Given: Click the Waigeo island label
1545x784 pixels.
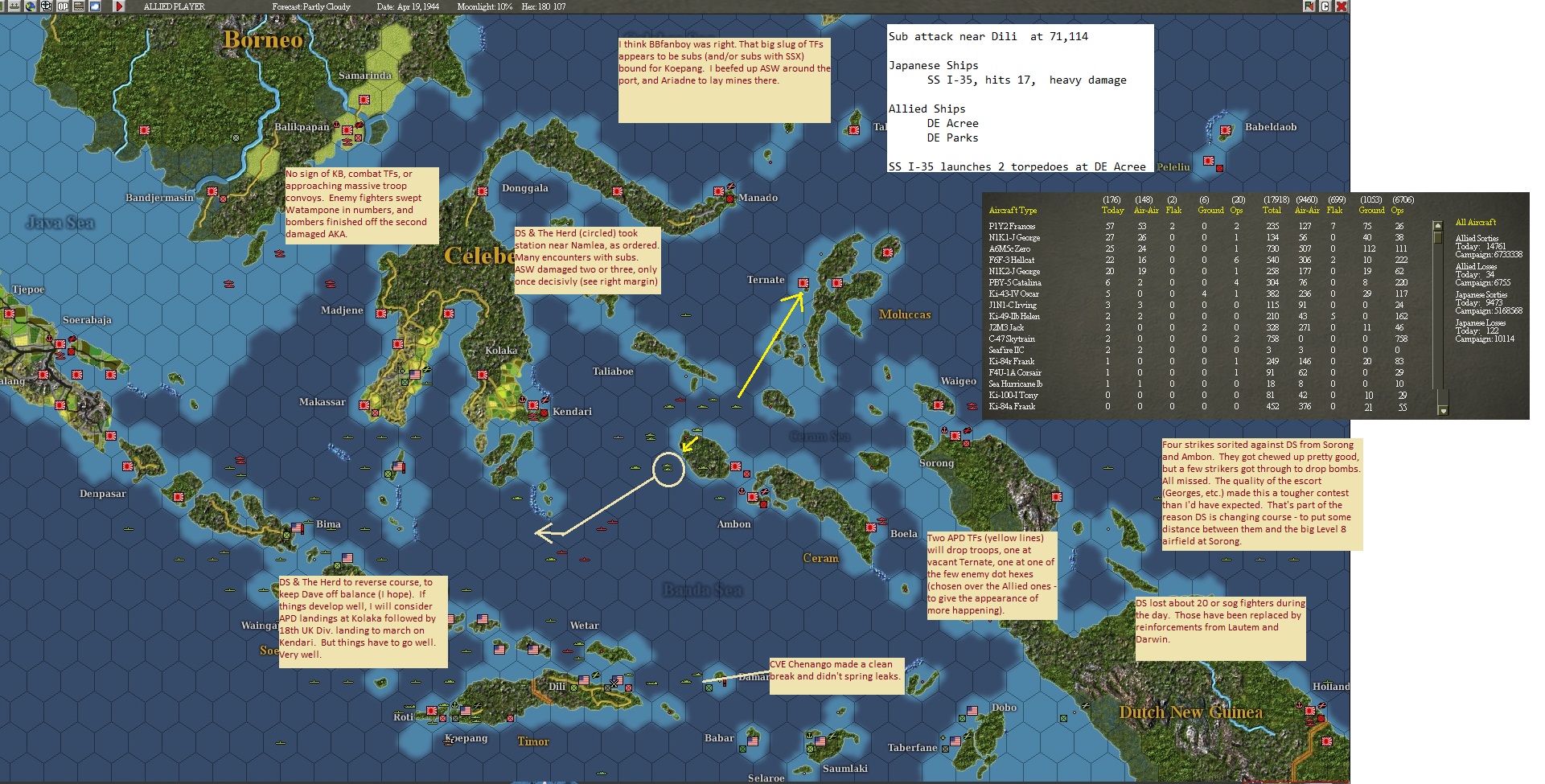Looking at the screenshot, I should click(x=959, y=381).
